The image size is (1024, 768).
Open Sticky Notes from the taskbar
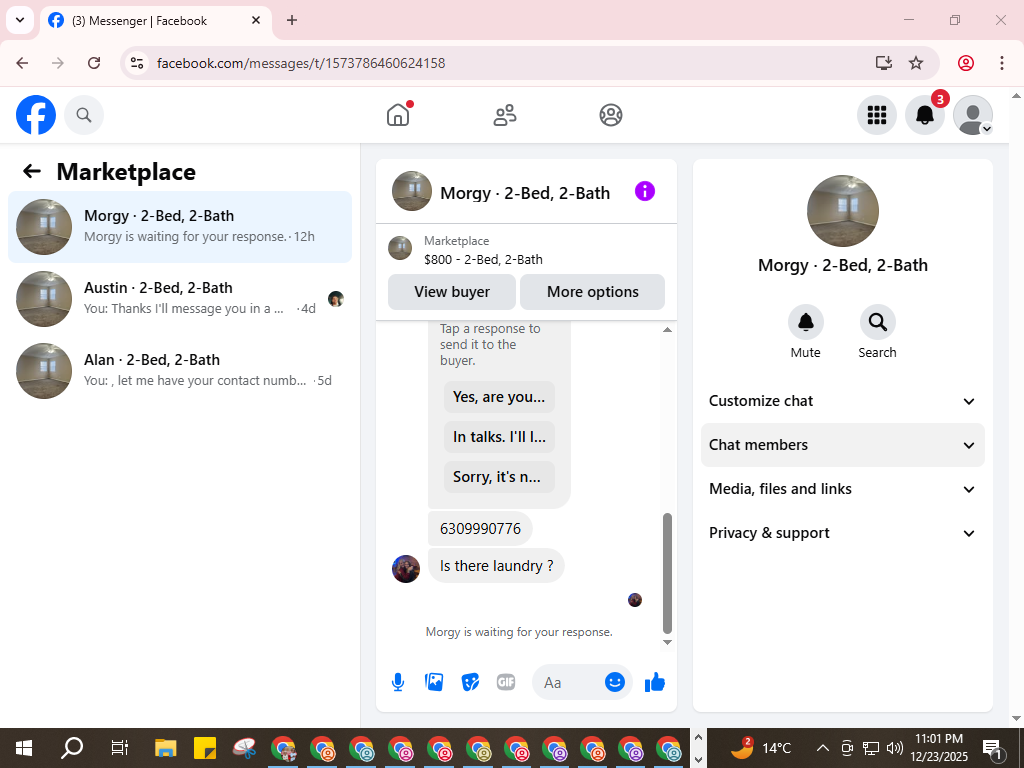pos(205,748)
